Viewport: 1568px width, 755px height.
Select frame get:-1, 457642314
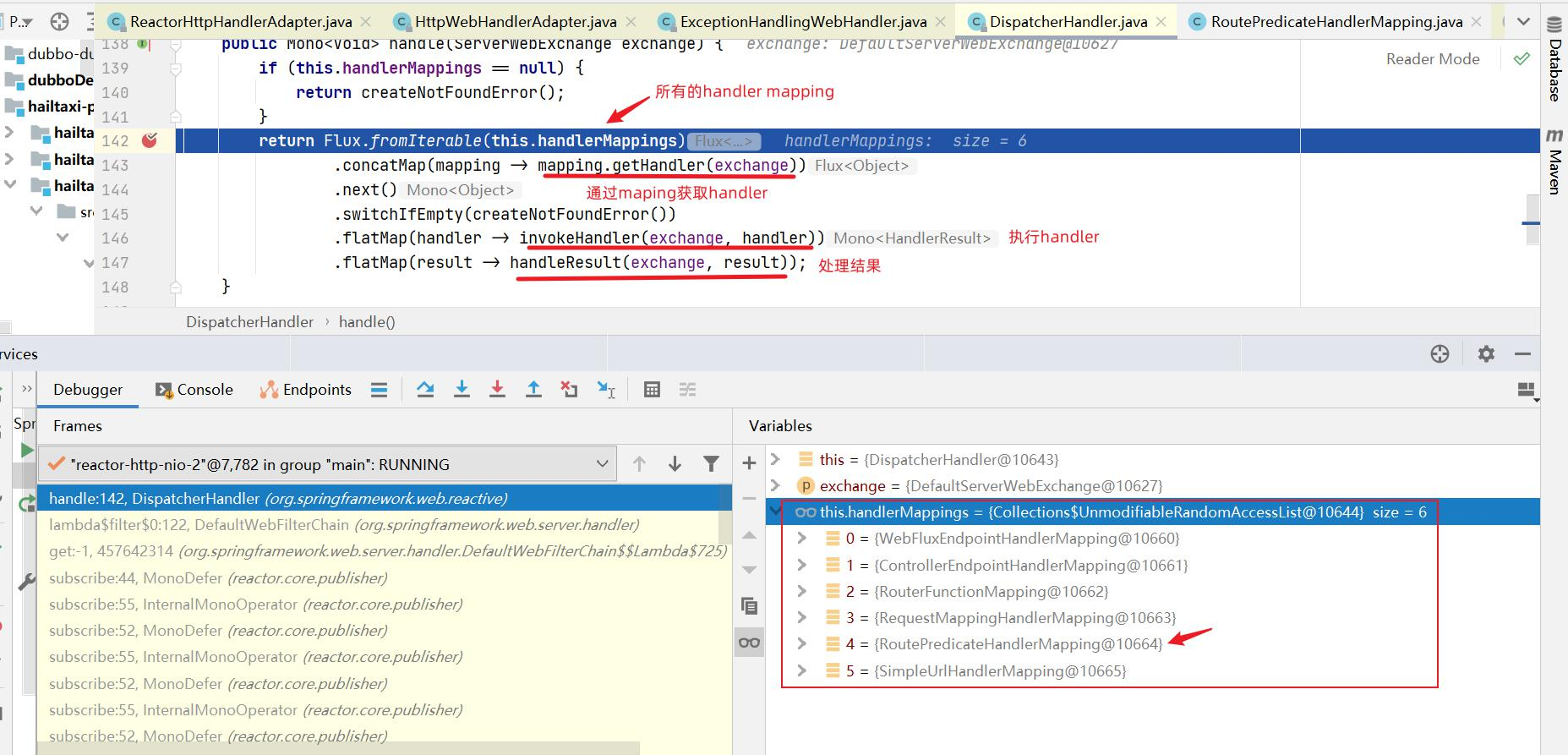[385, 551]
